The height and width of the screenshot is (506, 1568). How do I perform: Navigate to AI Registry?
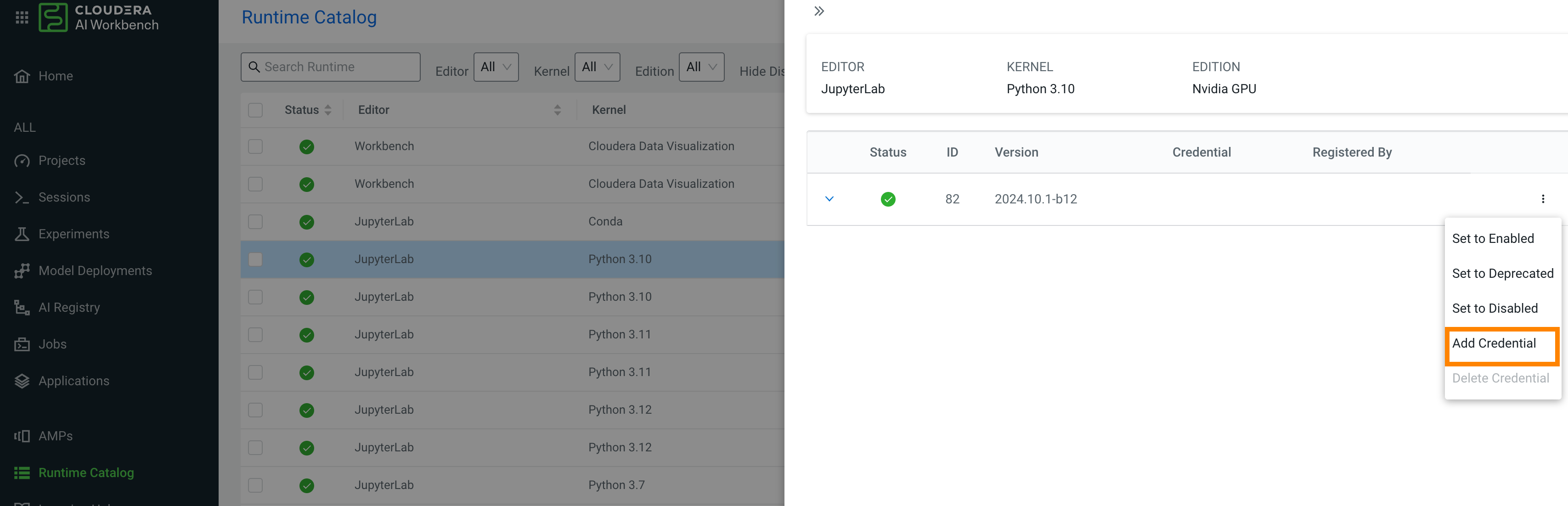click(x=69, y=308)
